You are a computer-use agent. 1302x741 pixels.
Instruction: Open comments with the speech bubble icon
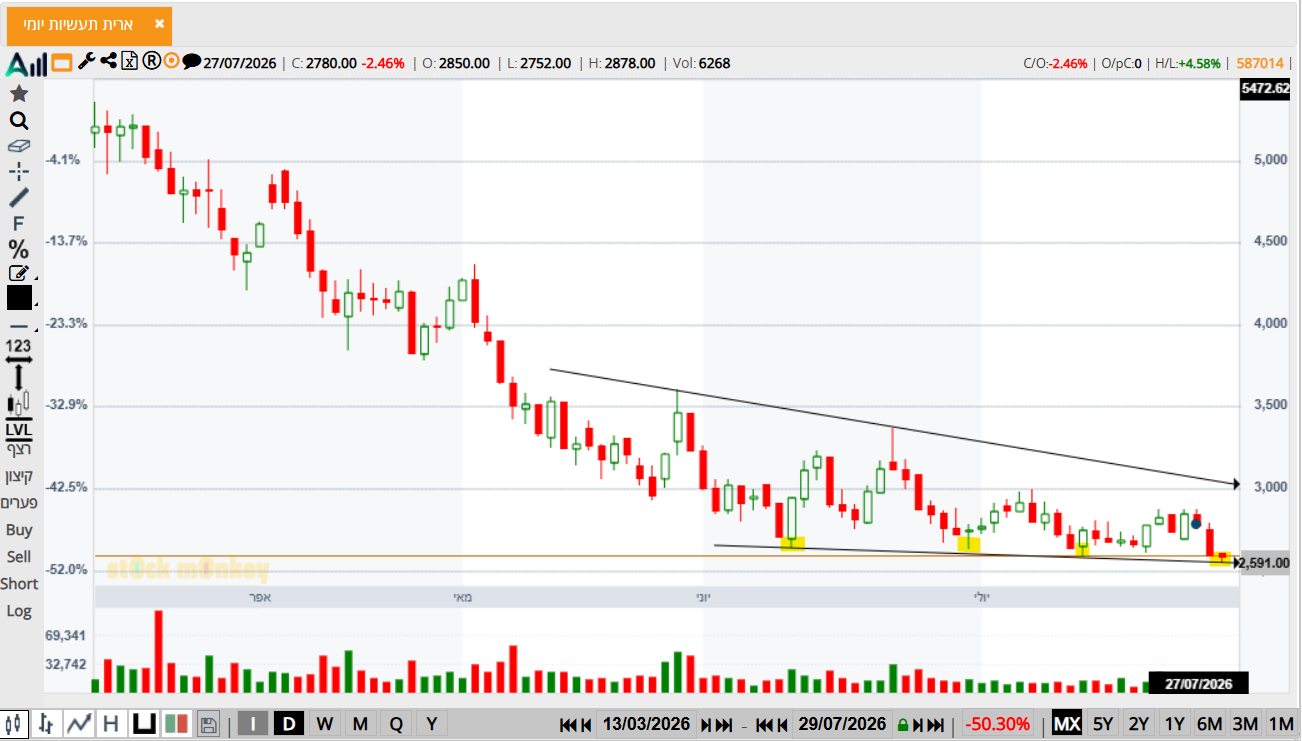[192, 61]
